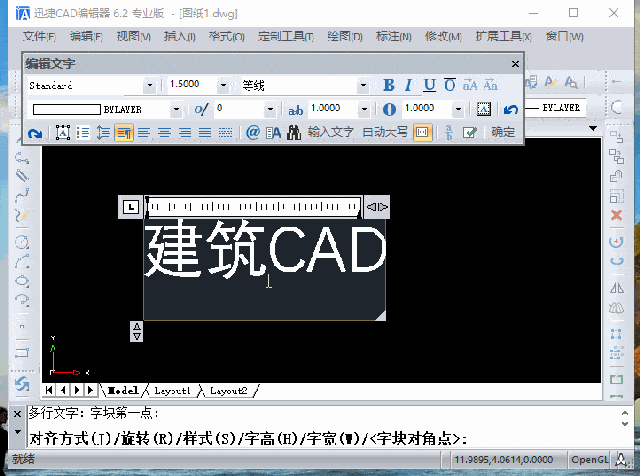Click the background mask icon
640x476 pixels.
[x=484, y=109]
